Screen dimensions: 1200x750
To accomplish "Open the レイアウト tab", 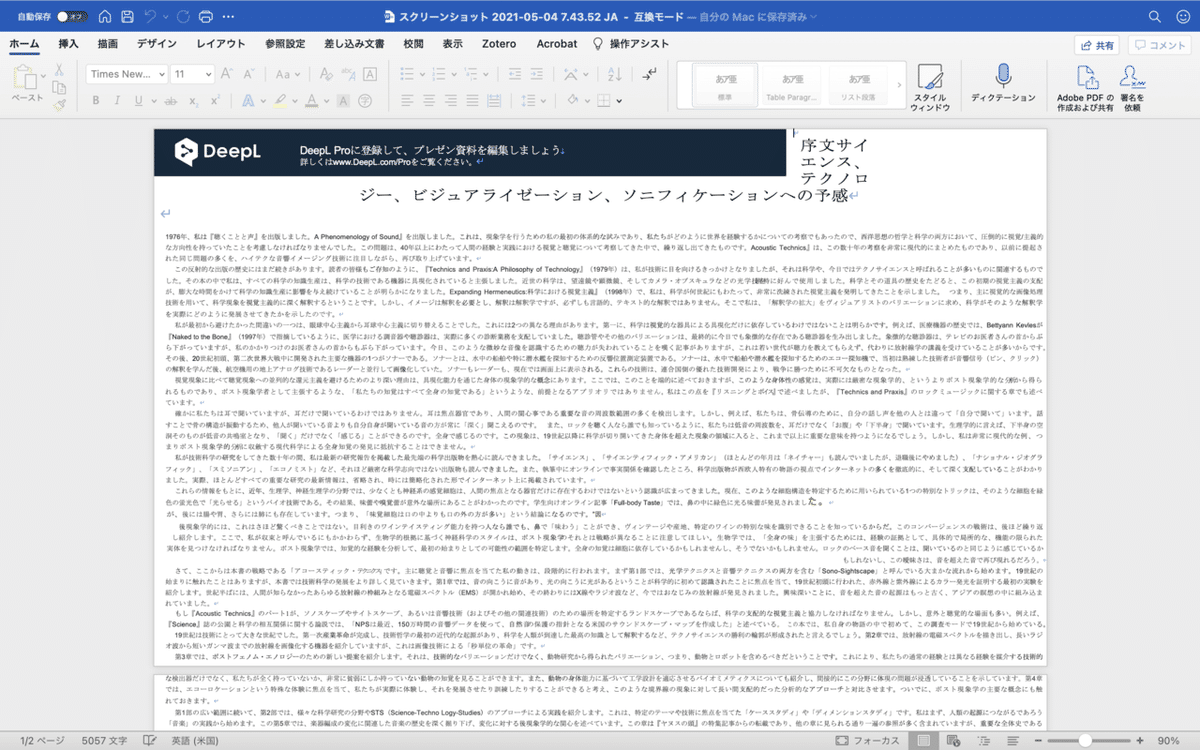I will coord(221,44).
